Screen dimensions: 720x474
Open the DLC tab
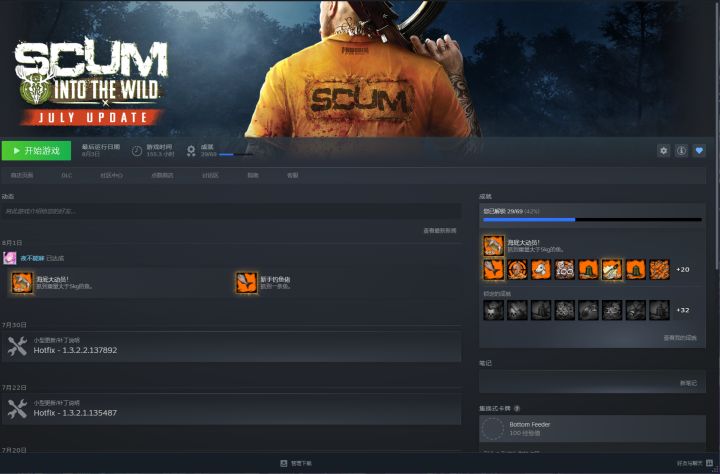[x=67, y=175]
